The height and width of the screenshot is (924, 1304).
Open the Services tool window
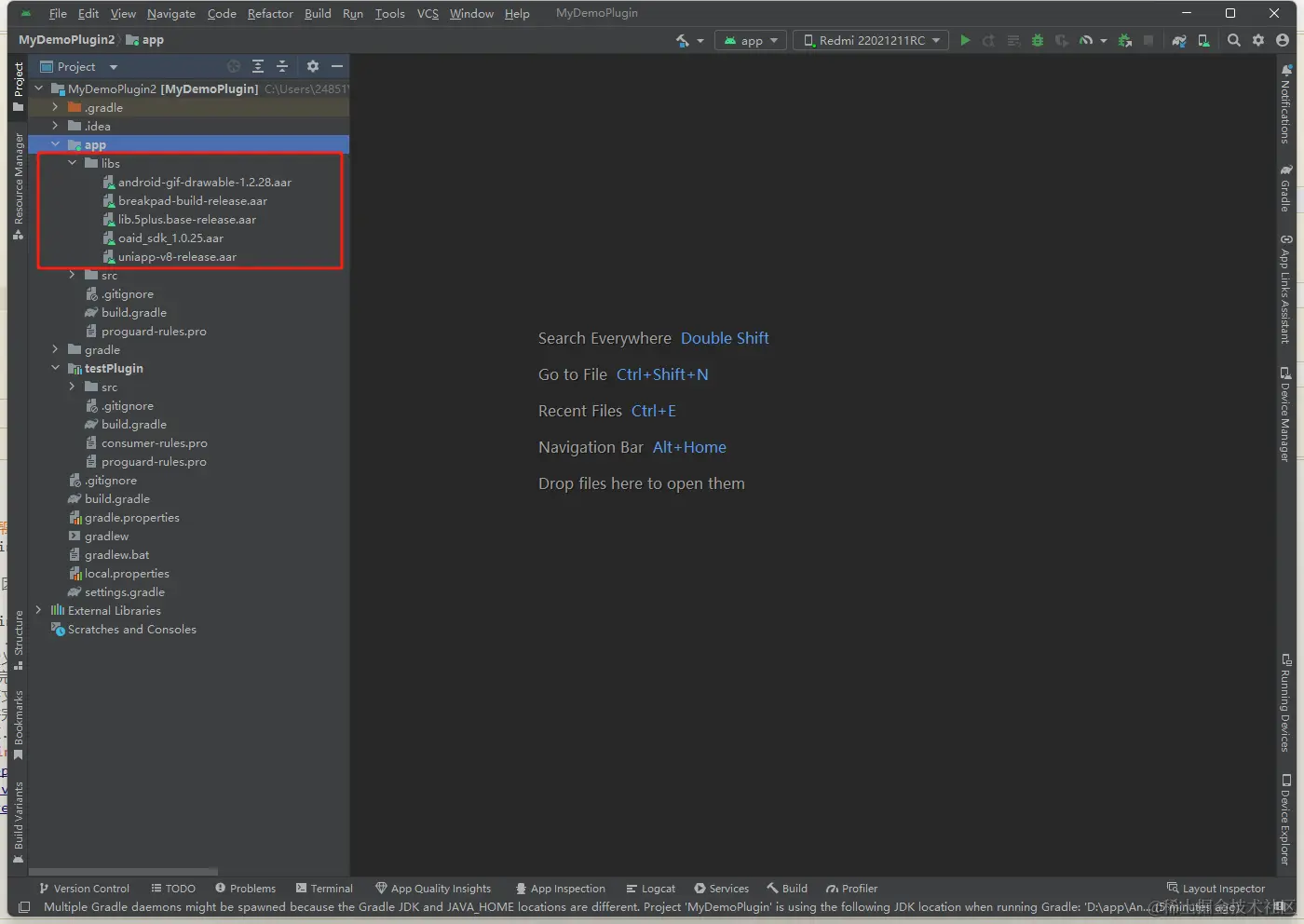pos(722,889)
